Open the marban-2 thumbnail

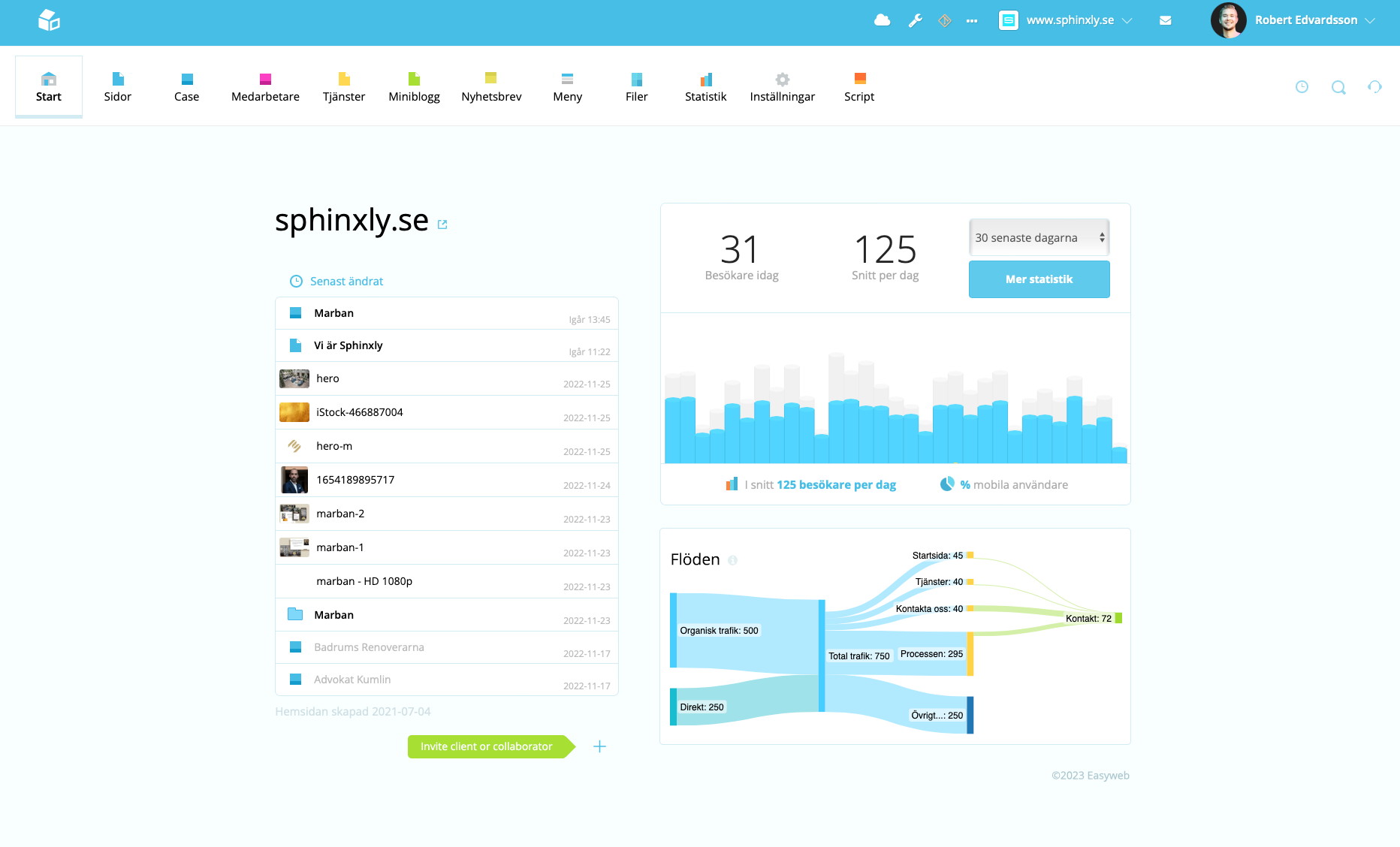click(294, 514)
